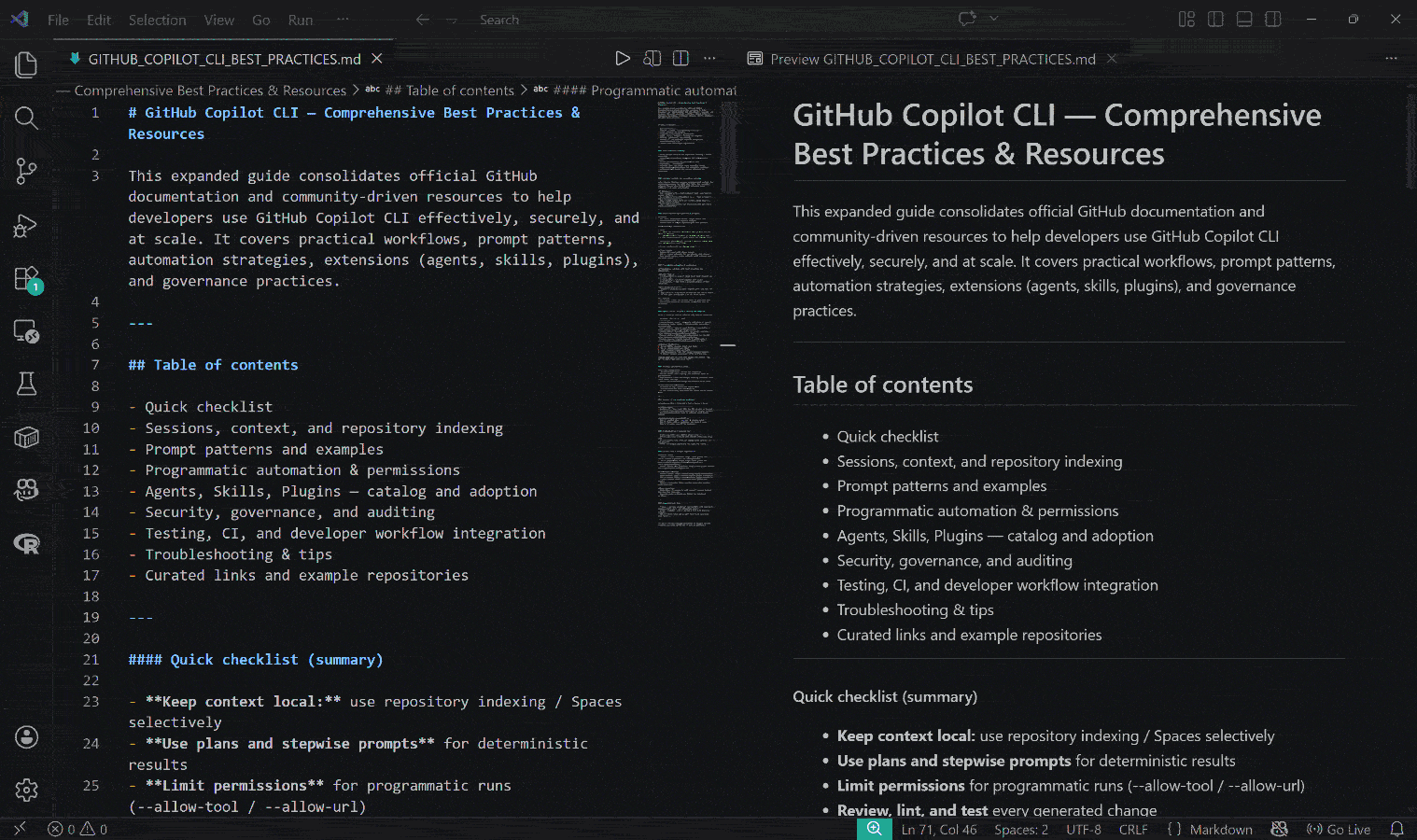Expand overflow menu ellipsis in menu bar
This screenshot has height=840, width=1417.
coord(343,20)
